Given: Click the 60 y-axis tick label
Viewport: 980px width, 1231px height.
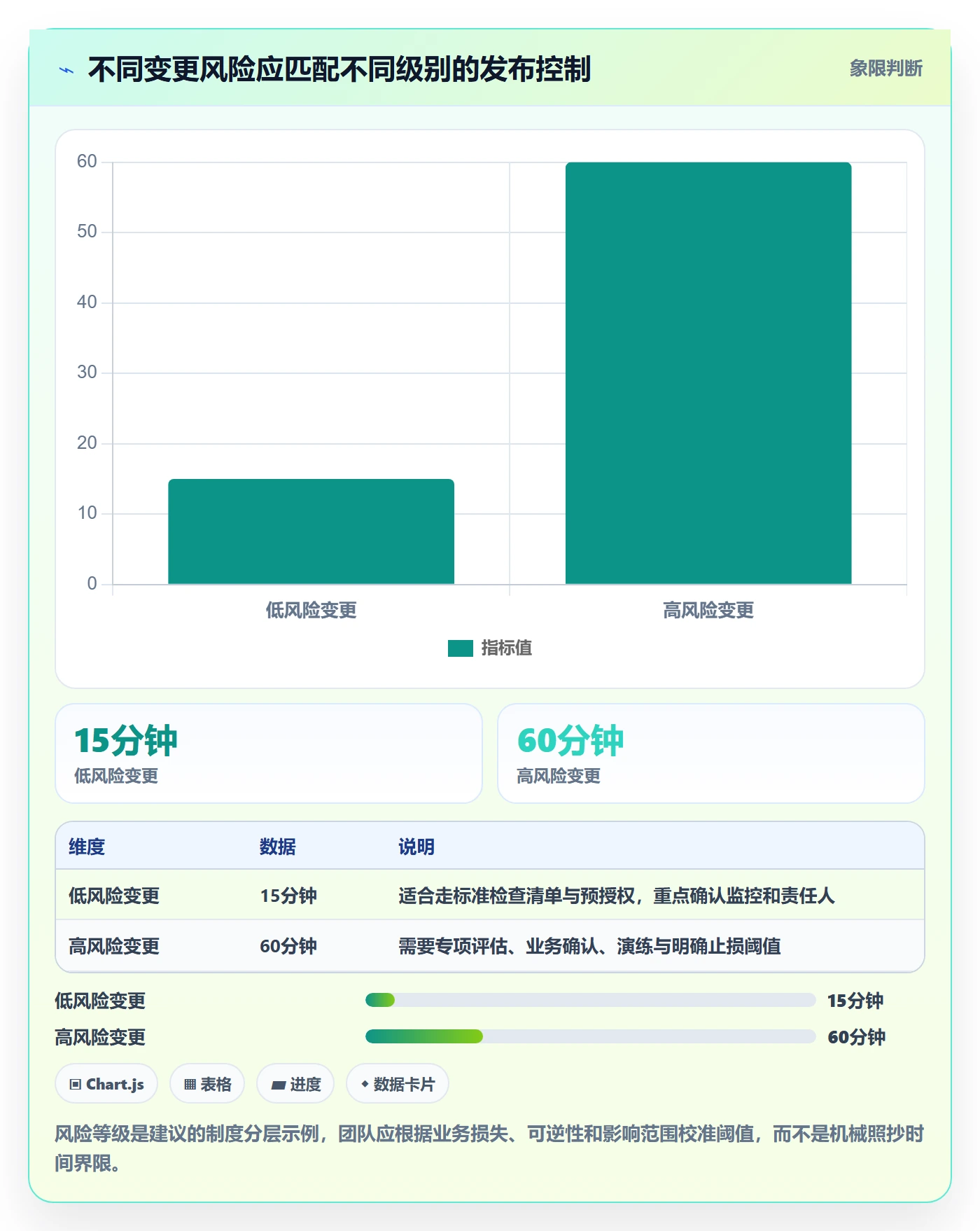Looking at the screenshot, I should point(87,162).
